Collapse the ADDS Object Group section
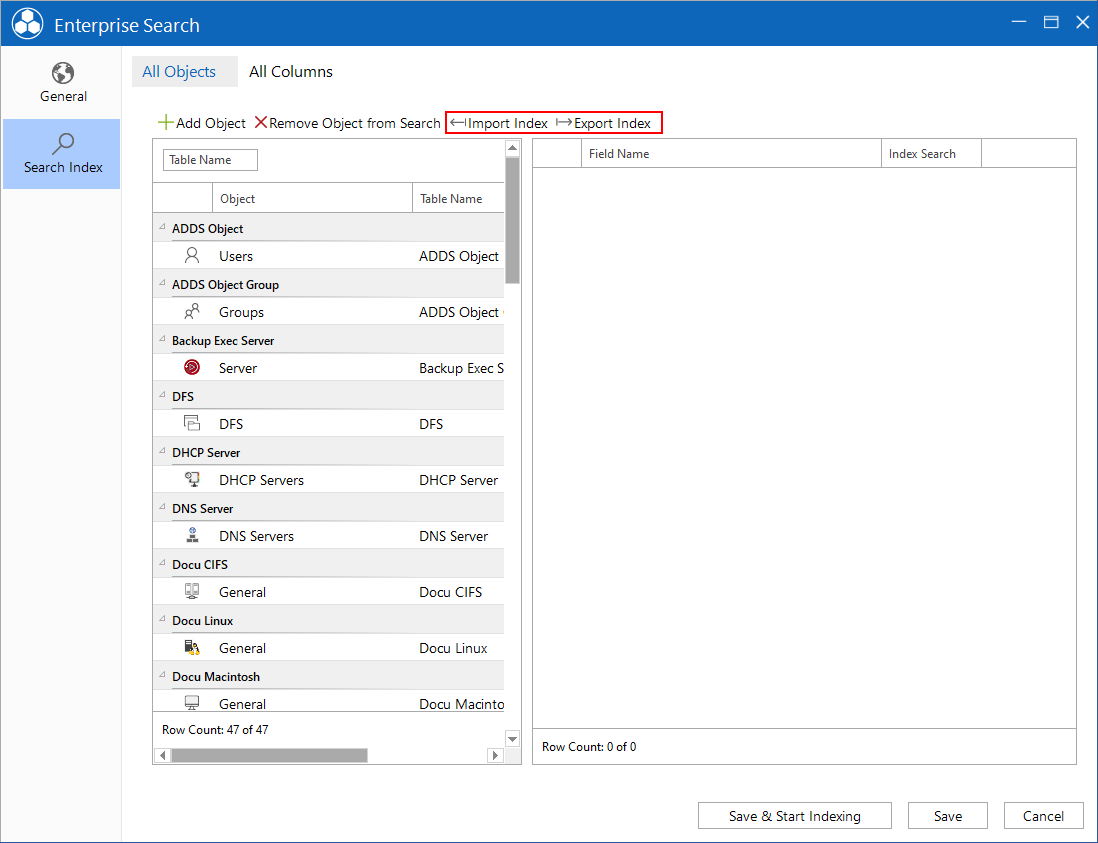 (162, 284)
